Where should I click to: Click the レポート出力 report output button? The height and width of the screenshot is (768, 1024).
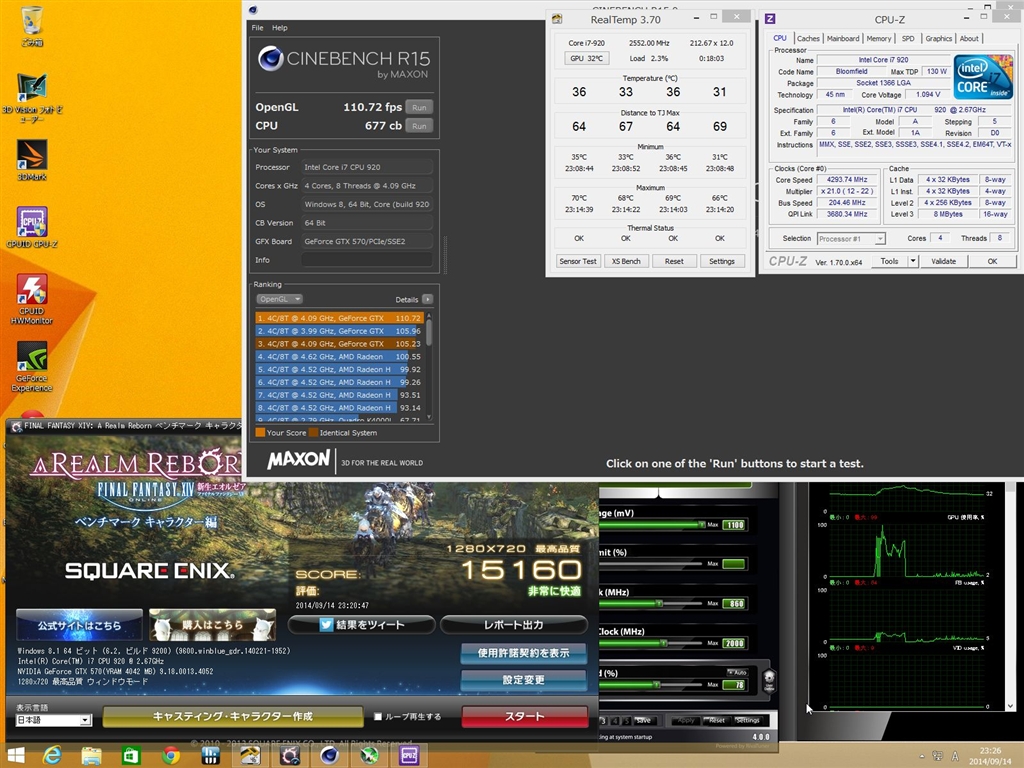513,625
